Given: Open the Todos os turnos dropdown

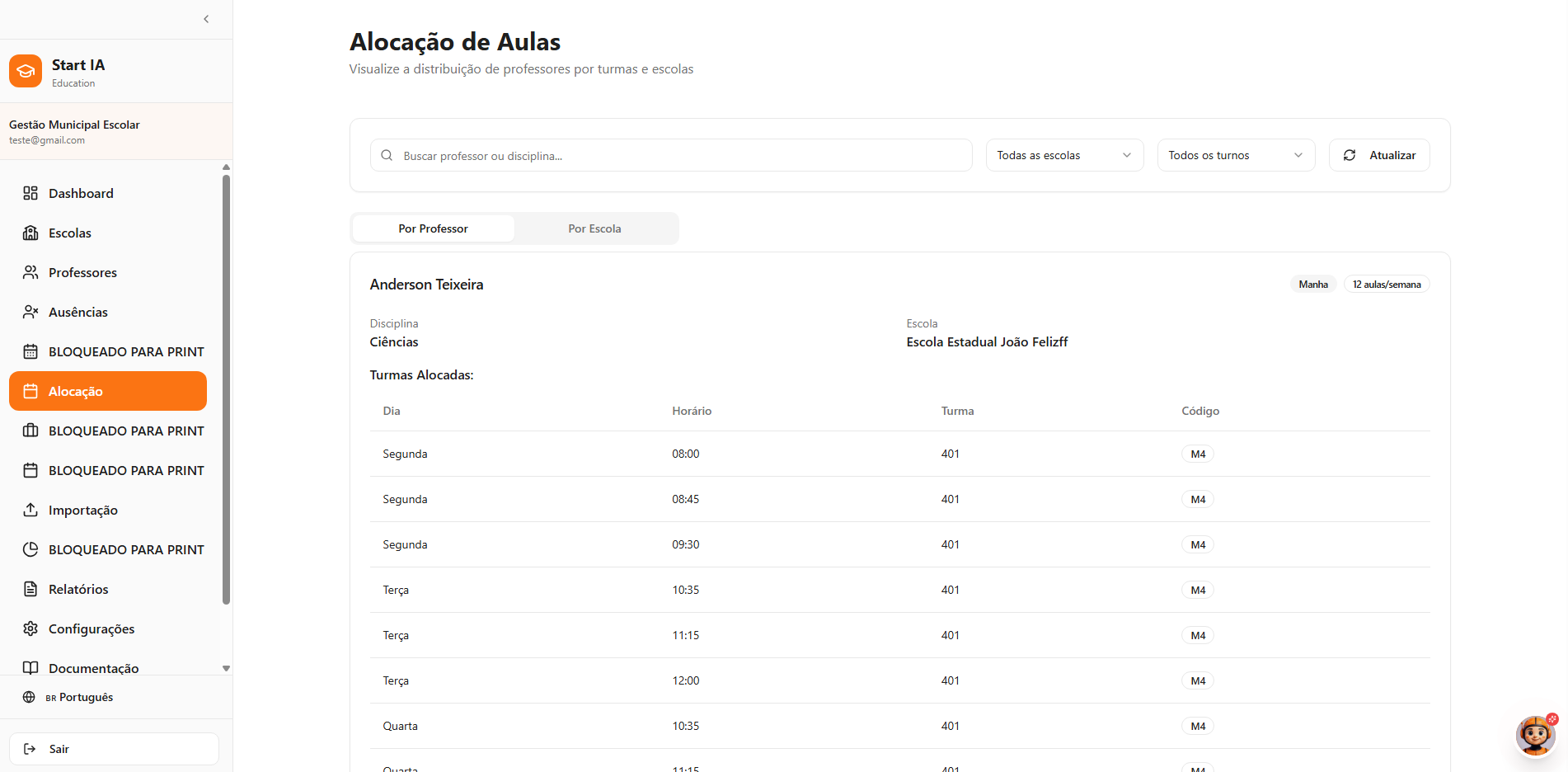Looking at the screenshot, I should (1236, 155).
